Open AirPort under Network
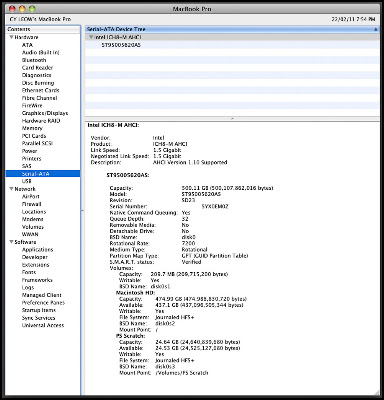The image size is (384, 400). point(31,197)
